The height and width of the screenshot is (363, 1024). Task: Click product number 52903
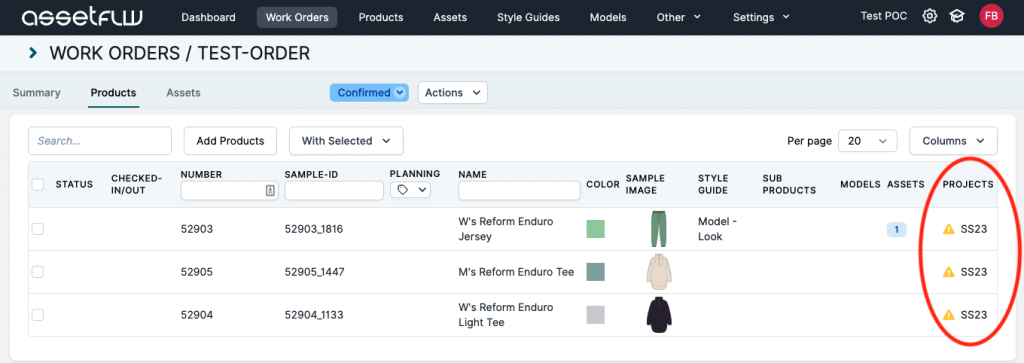click(197, 229)
